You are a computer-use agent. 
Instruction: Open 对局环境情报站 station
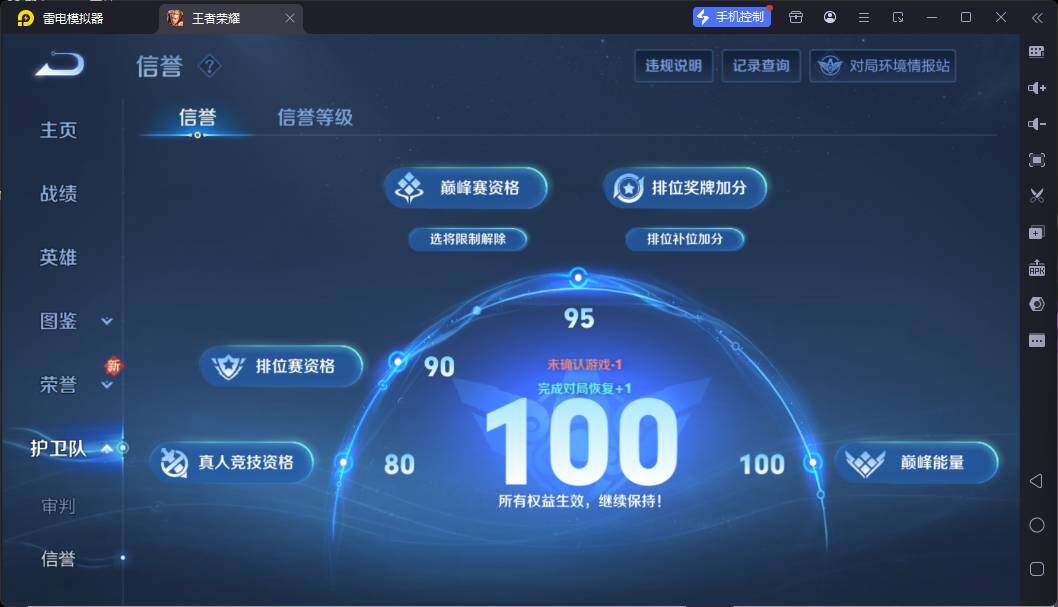(883, 65)
